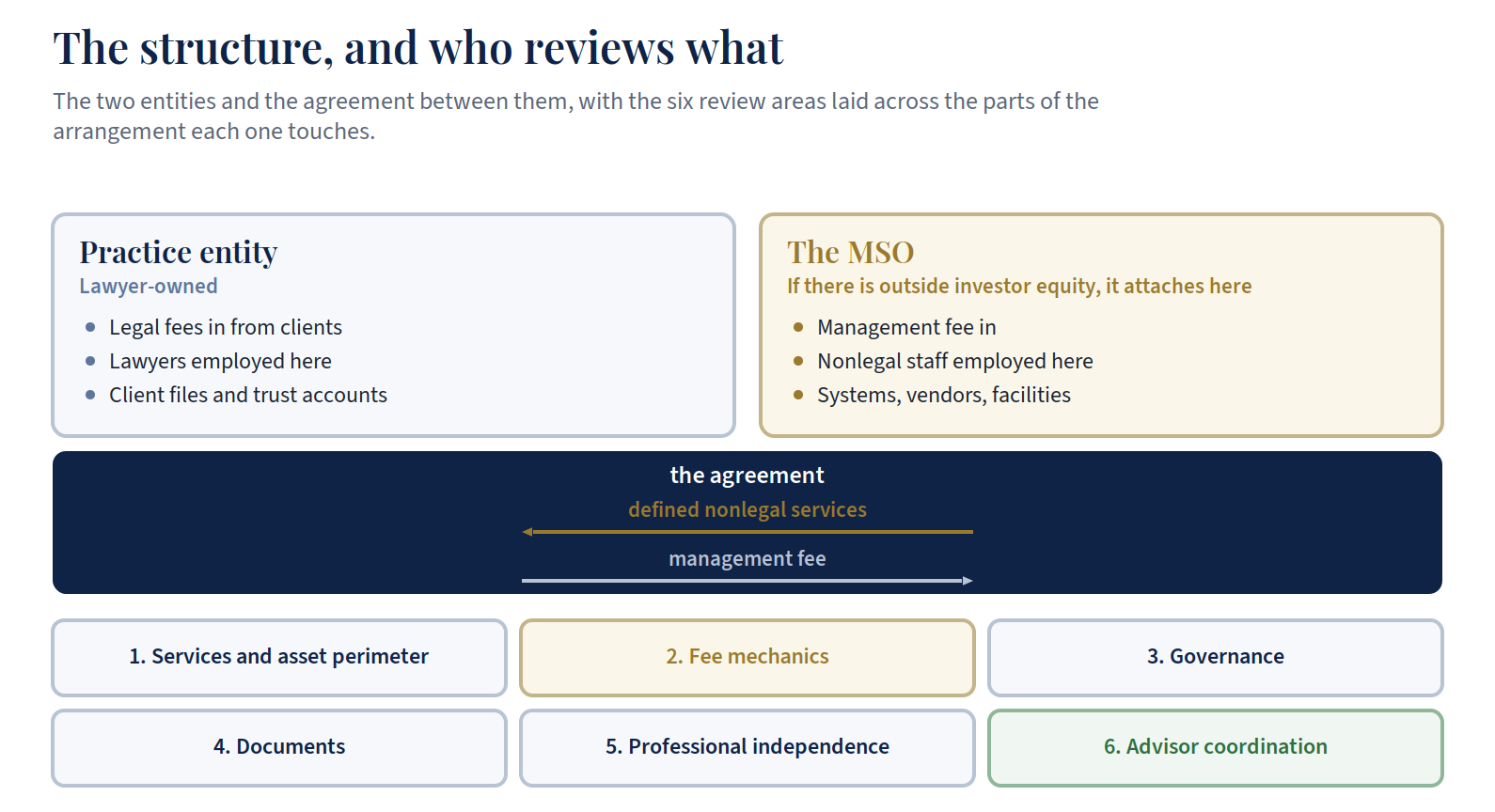
Task: Click the outside investor equity subtitle
Action: tap(1019, 286)
